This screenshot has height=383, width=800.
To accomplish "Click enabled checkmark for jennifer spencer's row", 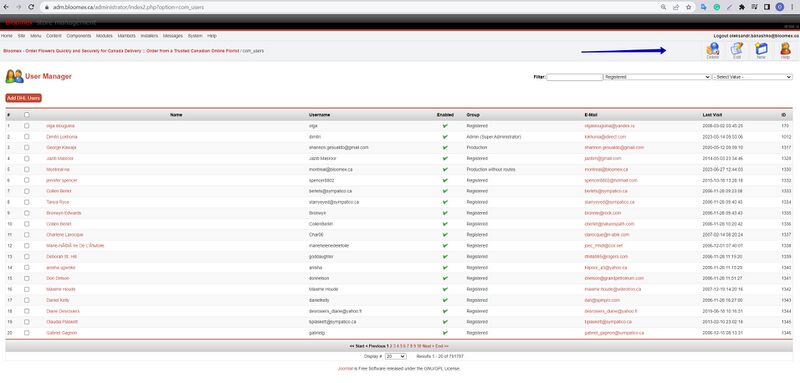I will pos(445,180).
